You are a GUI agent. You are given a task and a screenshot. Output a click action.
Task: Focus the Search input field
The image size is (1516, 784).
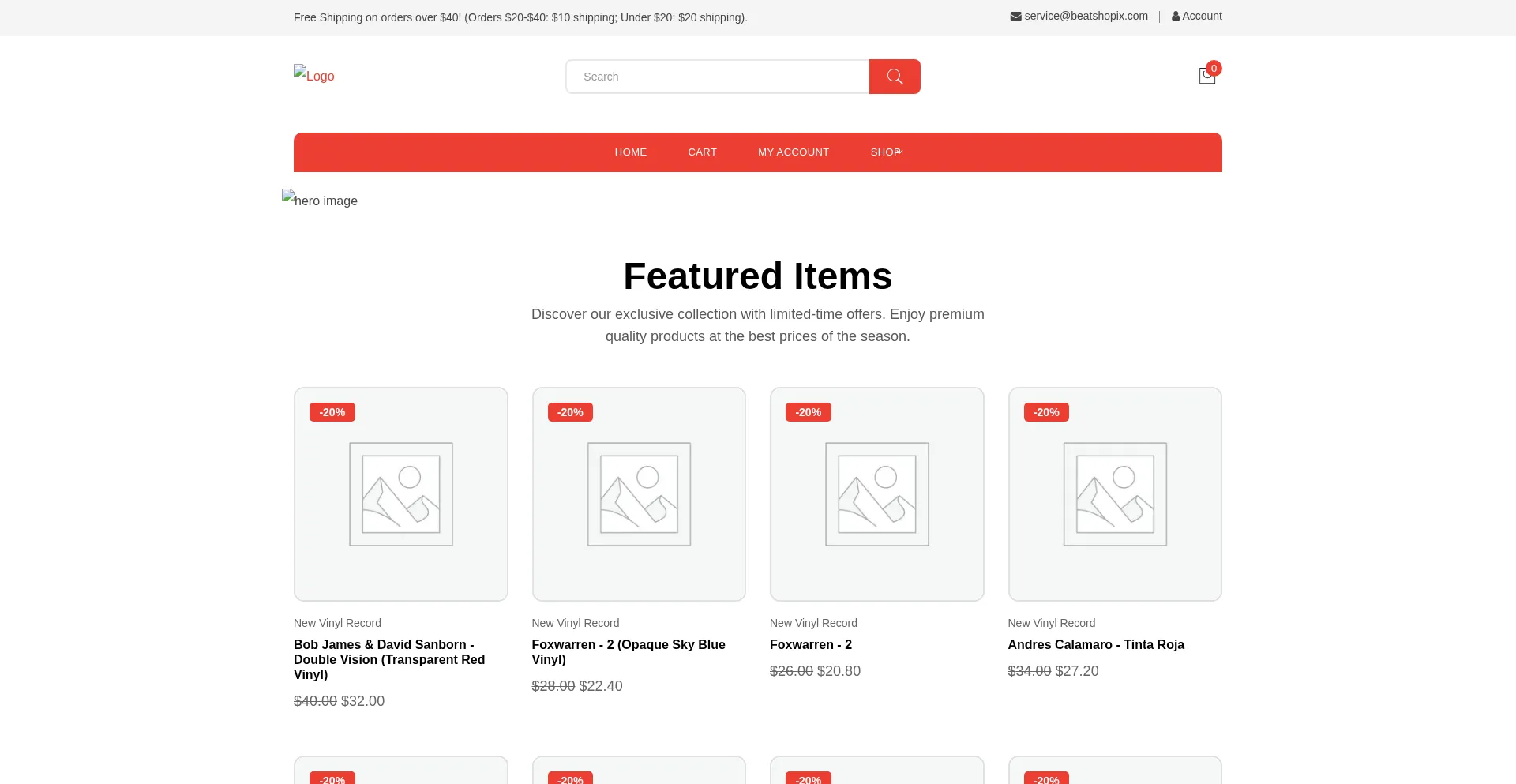718,77
